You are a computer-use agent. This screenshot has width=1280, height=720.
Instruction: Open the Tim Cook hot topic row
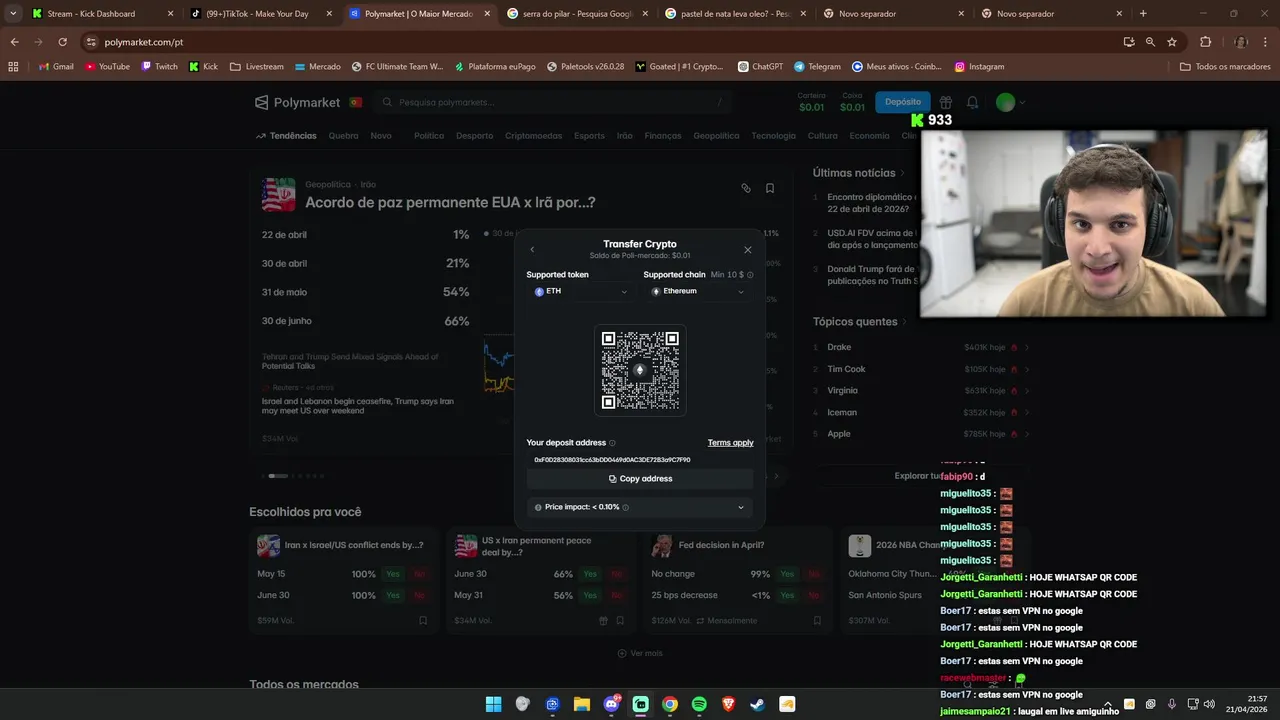point(921,369)
